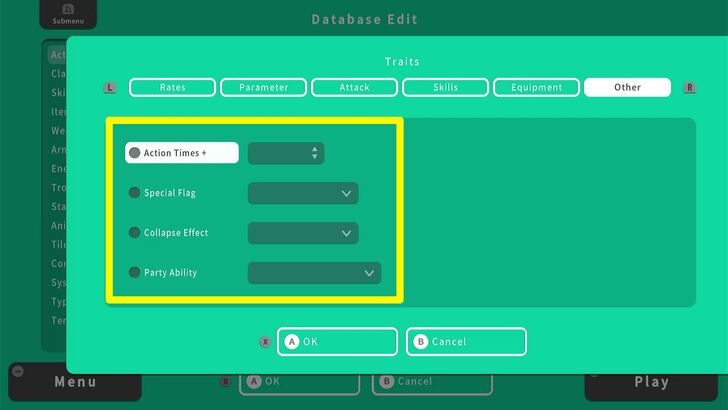Screen dimensions: 728x410
Task: Click the L shoulder tab-switch icon
Action: (x=110, y=87)
